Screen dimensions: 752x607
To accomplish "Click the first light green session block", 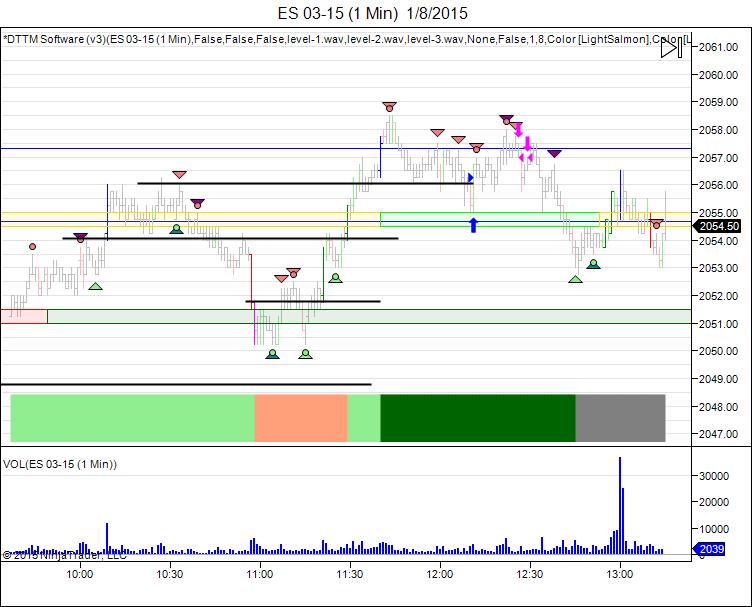I will 132,418.
